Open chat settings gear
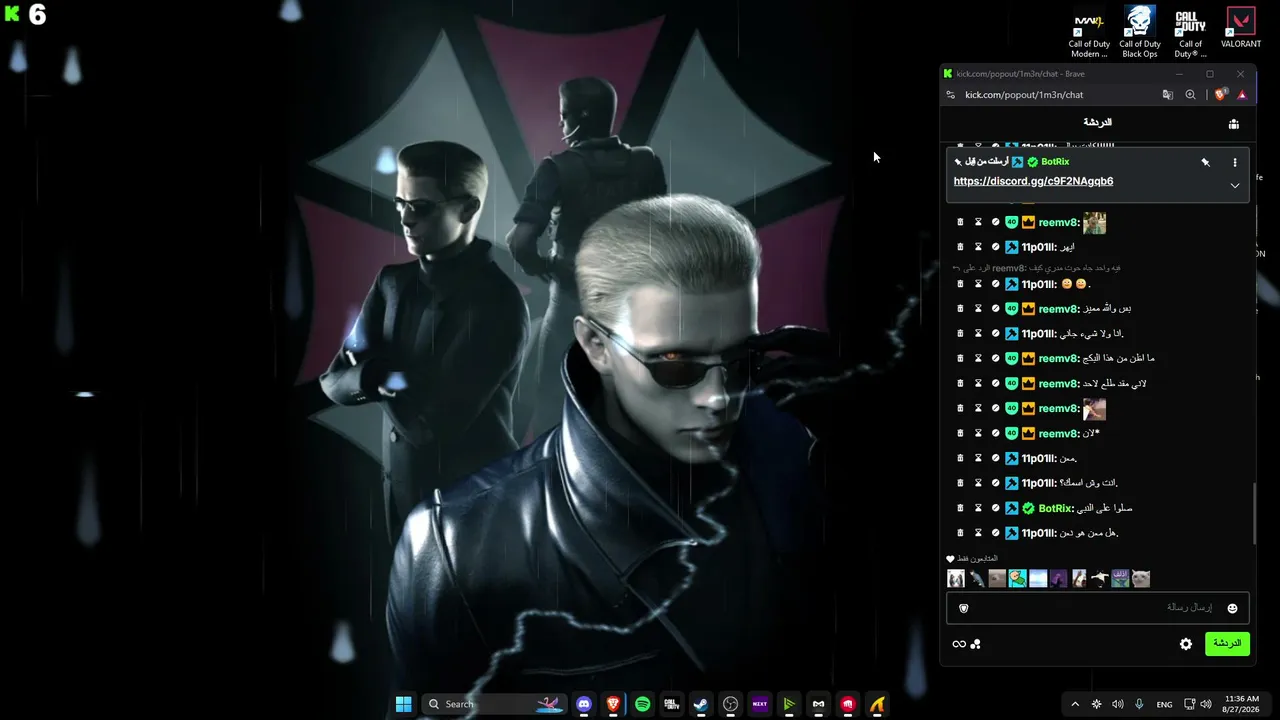1280x720 pixels. click(x=1186, y=644)
